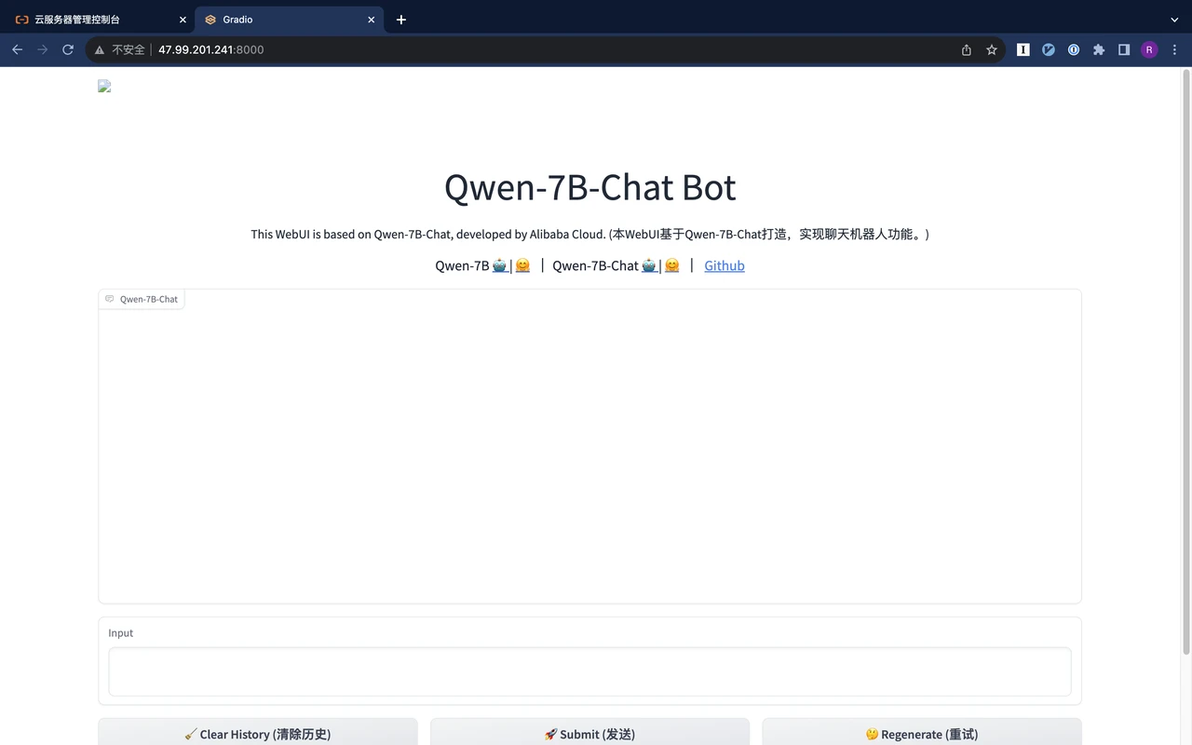1192x745 pixels.
Task: Click the address bar showing 47.99.201.241:8000
Action: pyautogui.click(x=544, y=49)
